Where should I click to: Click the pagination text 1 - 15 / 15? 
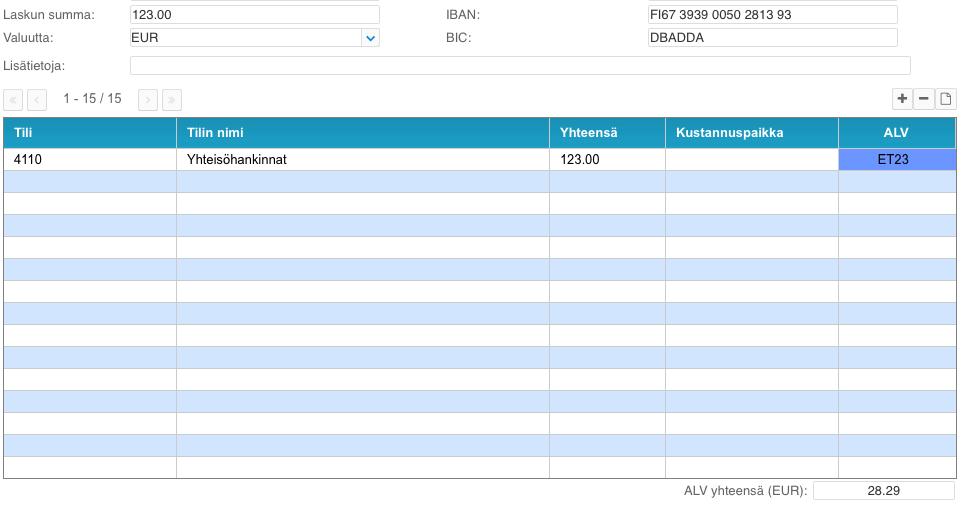point(92,99)
